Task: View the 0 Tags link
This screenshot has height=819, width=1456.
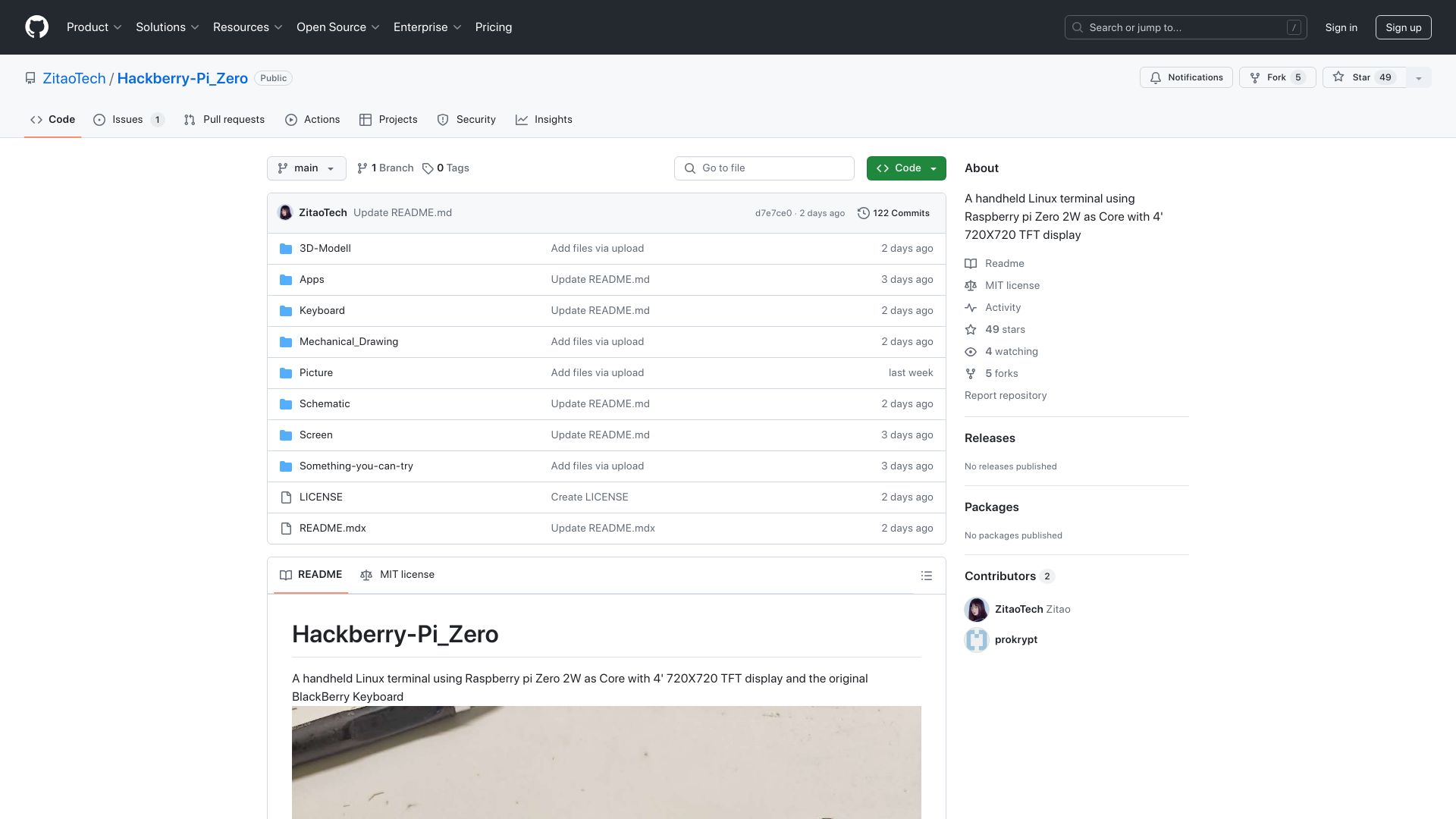Action: (446, 168)
